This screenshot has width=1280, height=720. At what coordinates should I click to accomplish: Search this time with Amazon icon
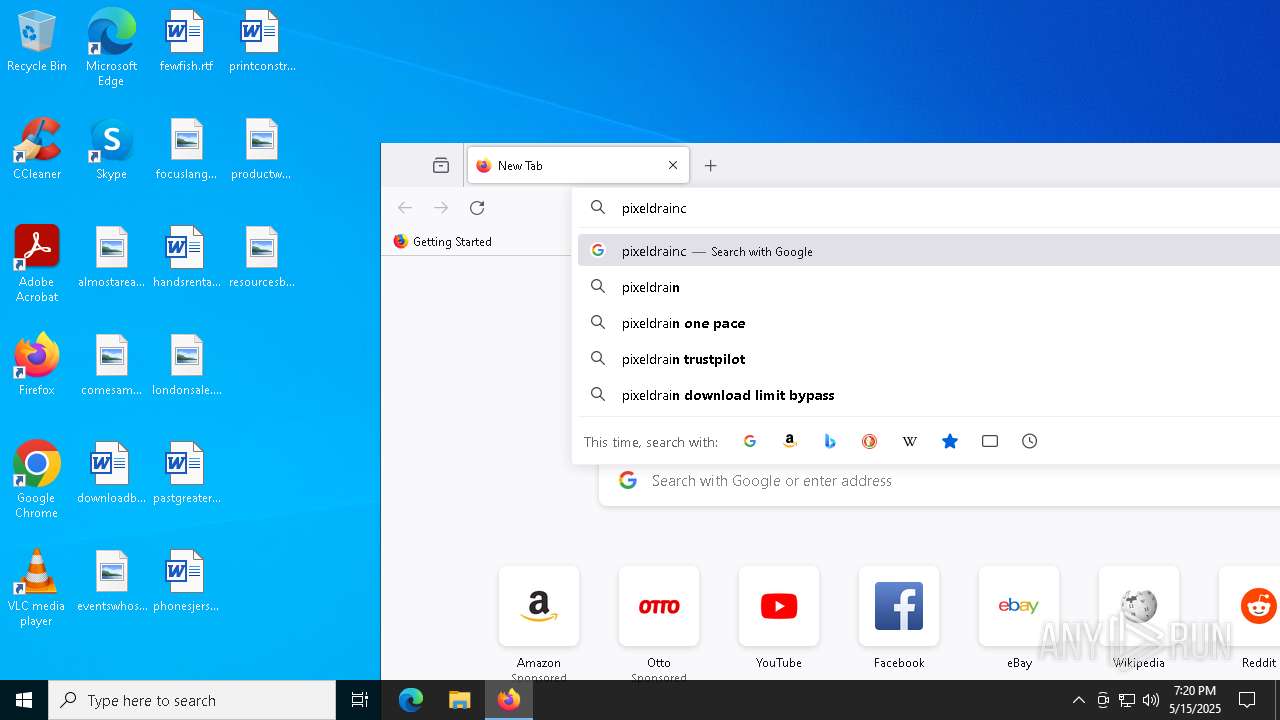[x=790, y=441]
